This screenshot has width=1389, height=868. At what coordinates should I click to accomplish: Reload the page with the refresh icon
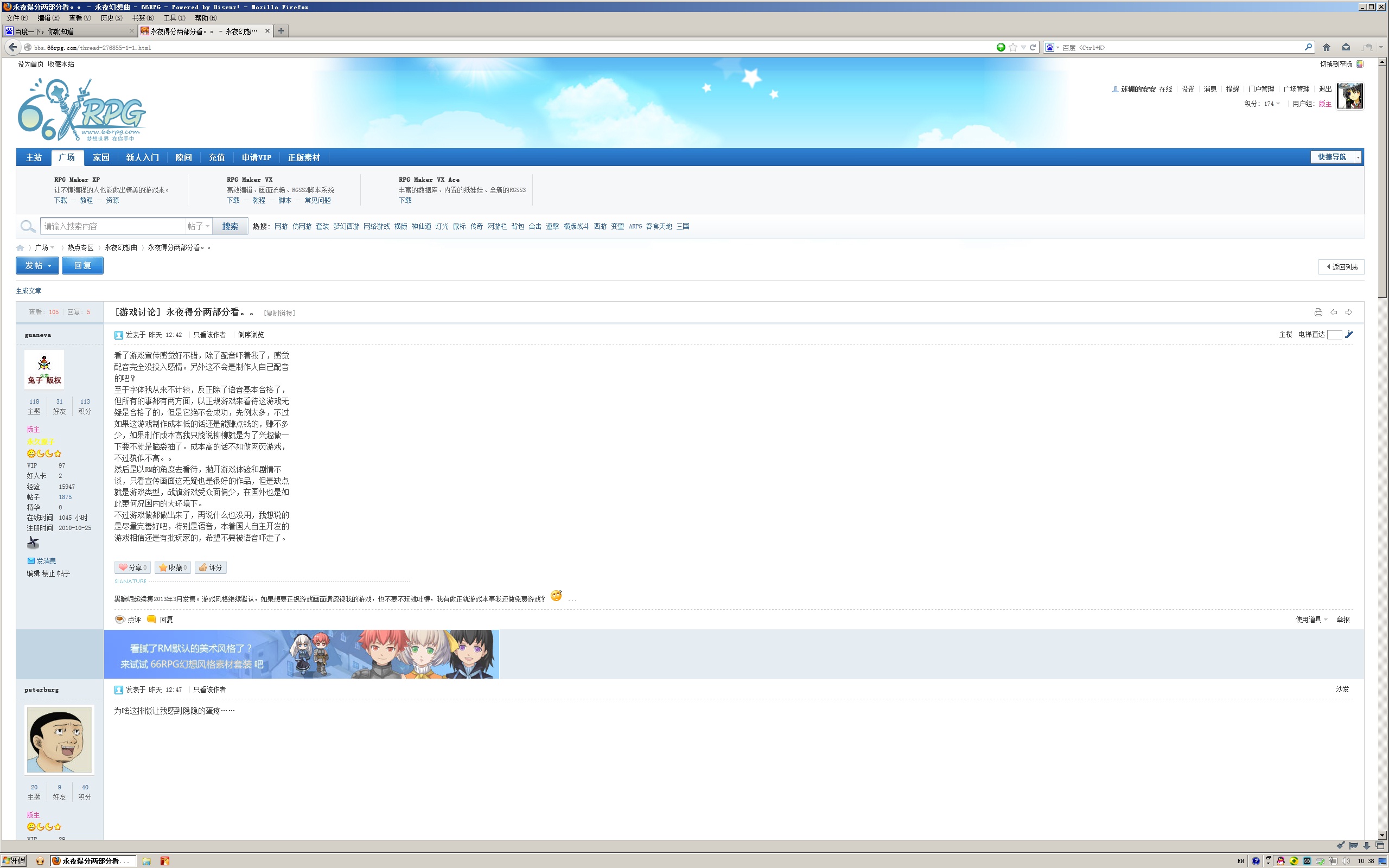pyautogui.click(x=1033, y=48)
